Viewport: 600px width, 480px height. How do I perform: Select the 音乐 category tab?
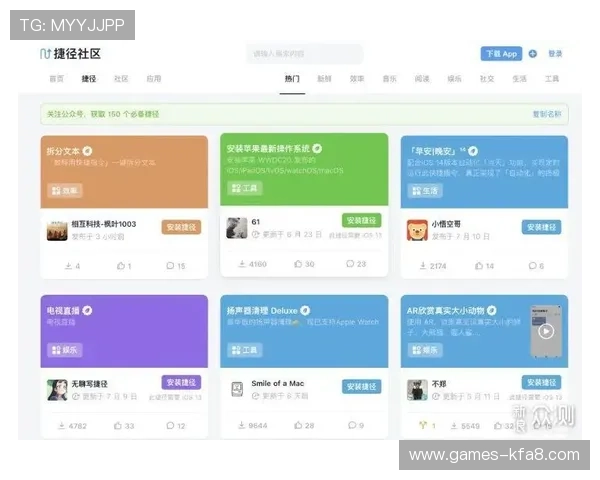(x=390, y=79)
